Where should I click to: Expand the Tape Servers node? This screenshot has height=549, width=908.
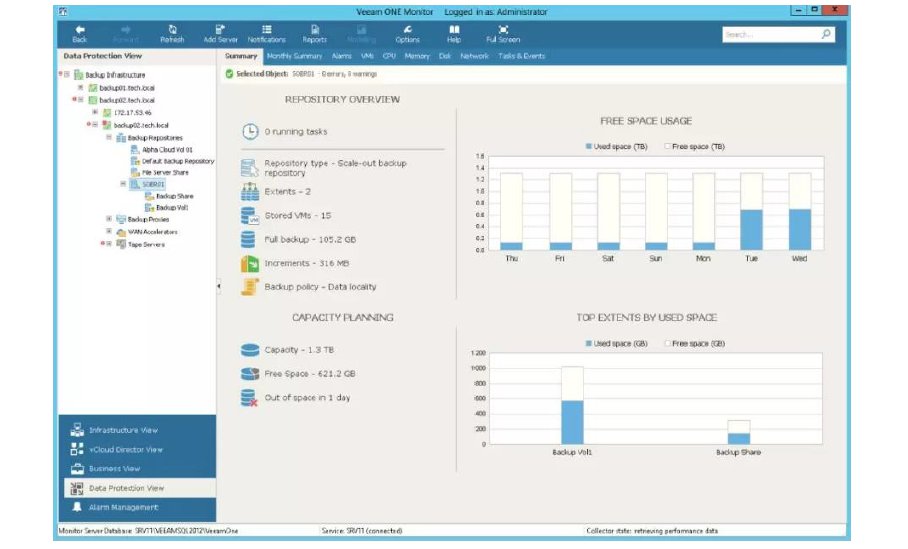click(109, 244)
